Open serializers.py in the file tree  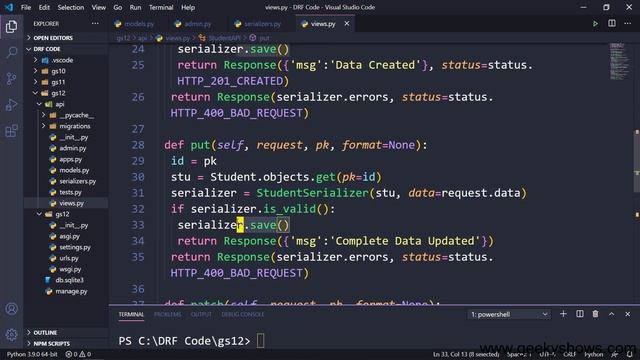point(78,181)
